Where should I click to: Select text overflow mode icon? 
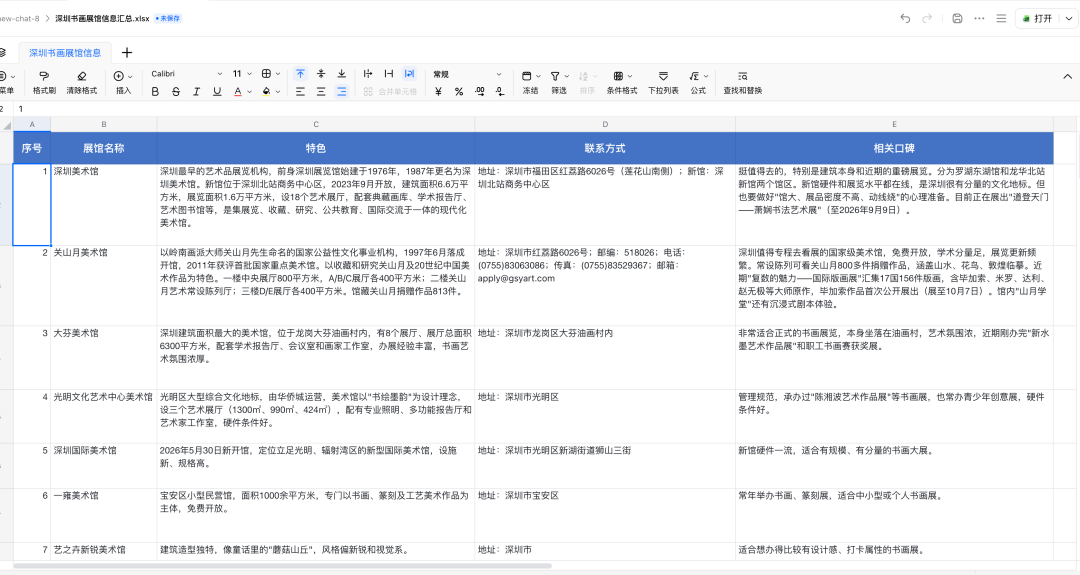click(x=368, y=74)
